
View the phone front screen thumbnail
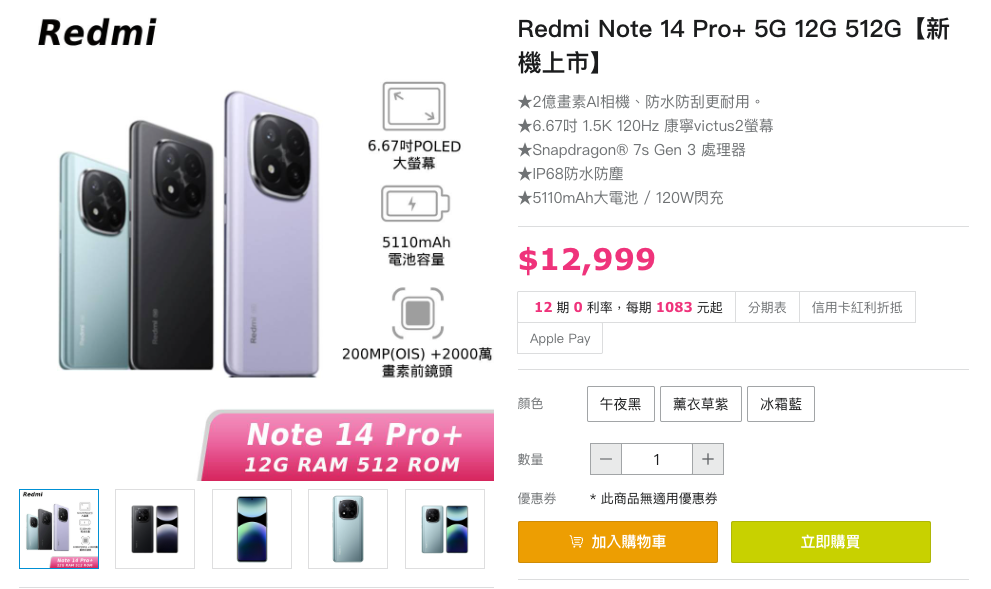[252, 529]
